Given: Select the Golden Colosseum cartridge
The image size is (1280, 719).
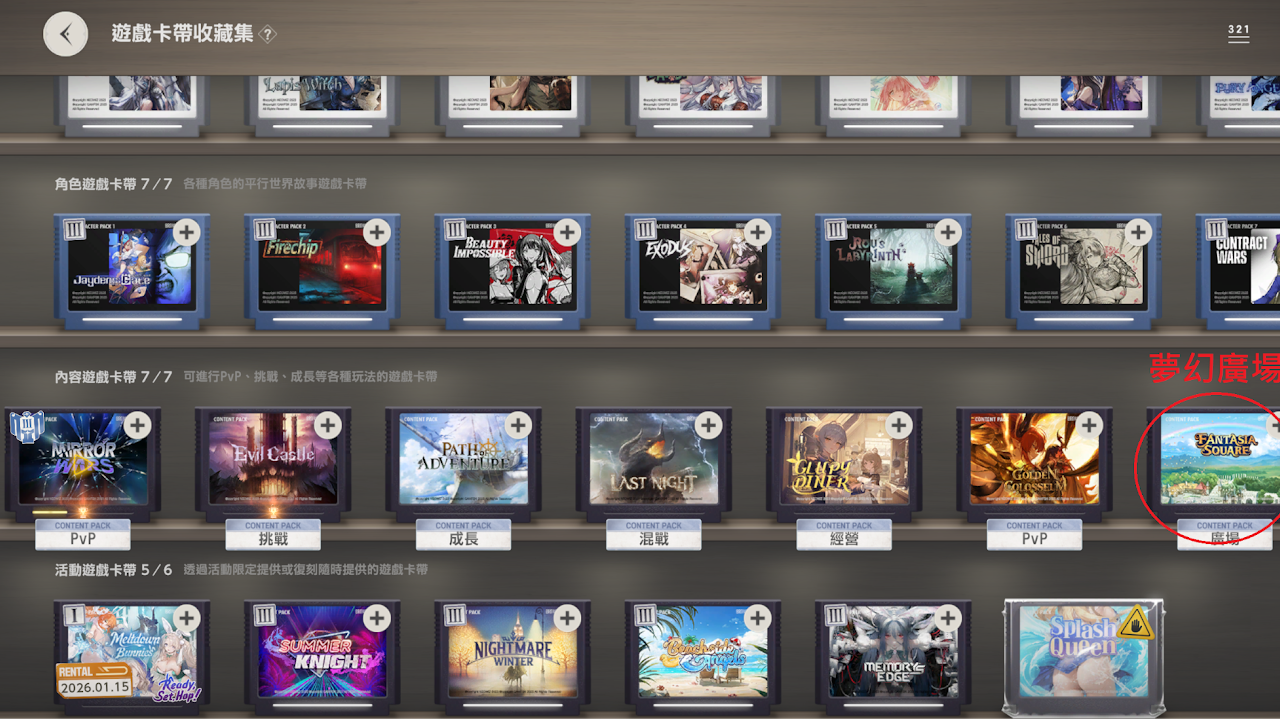Looking at the screenshot, I should (x=1033, y=462).
